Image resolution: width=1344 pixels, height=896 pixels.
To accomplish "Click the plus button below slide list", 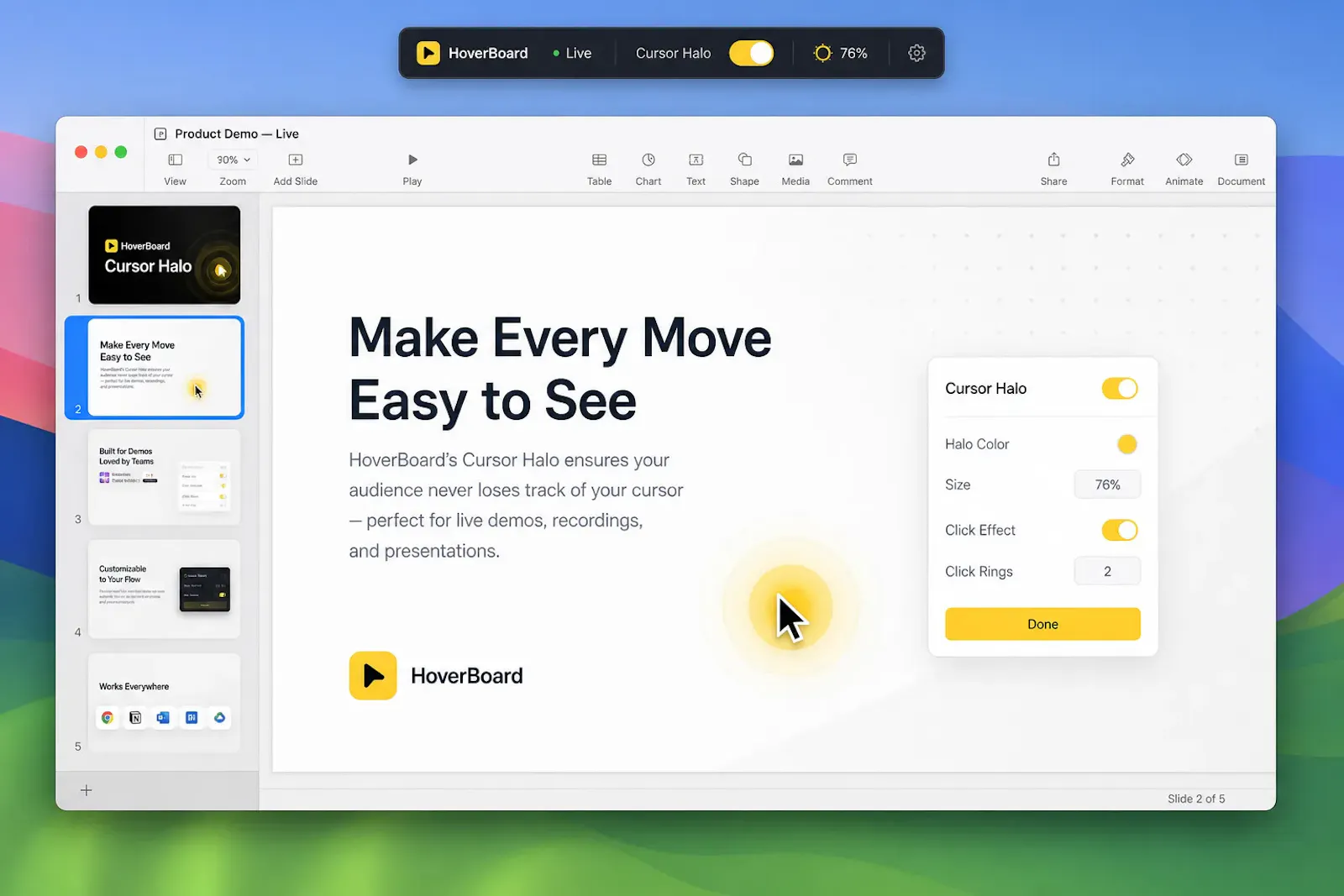I will (86, 790).
